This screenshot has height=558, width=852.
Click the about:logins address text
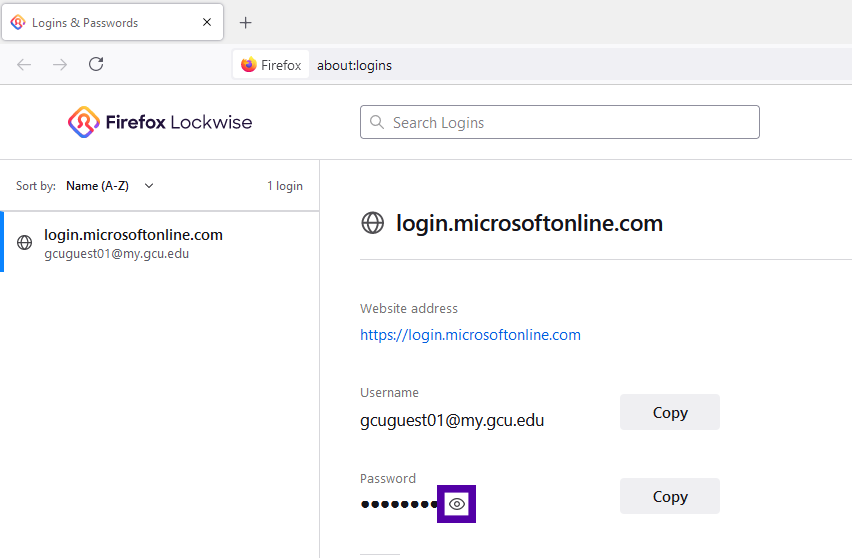tap(354, 65)
